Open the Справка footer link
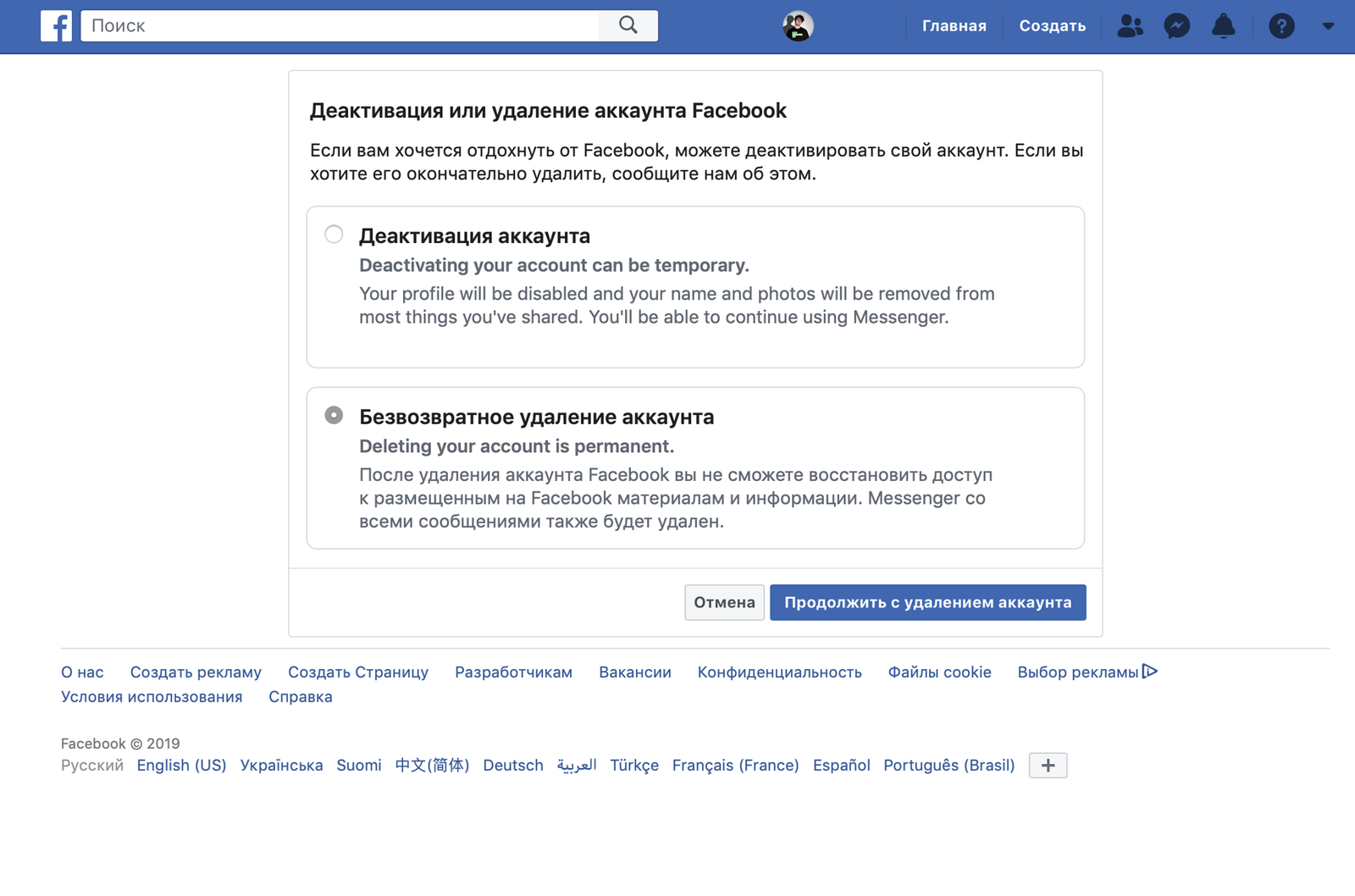The image size is (1355, 896). (301, 696)
